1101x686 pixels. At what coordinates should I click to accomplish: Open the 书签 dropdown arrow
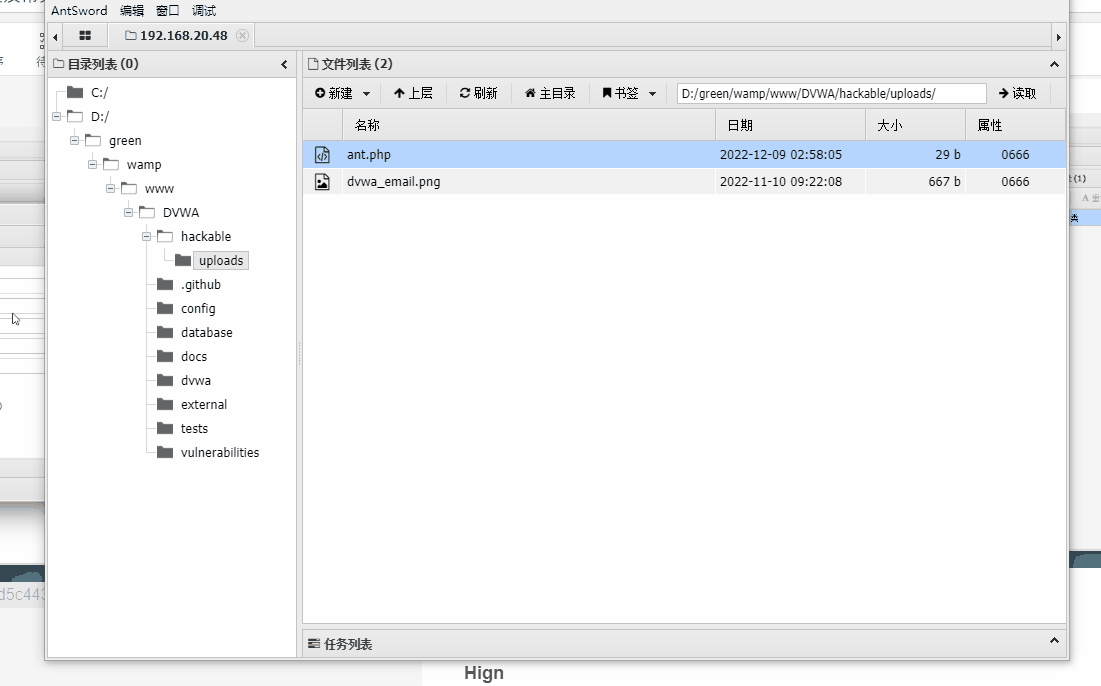(x=652, y=93)
